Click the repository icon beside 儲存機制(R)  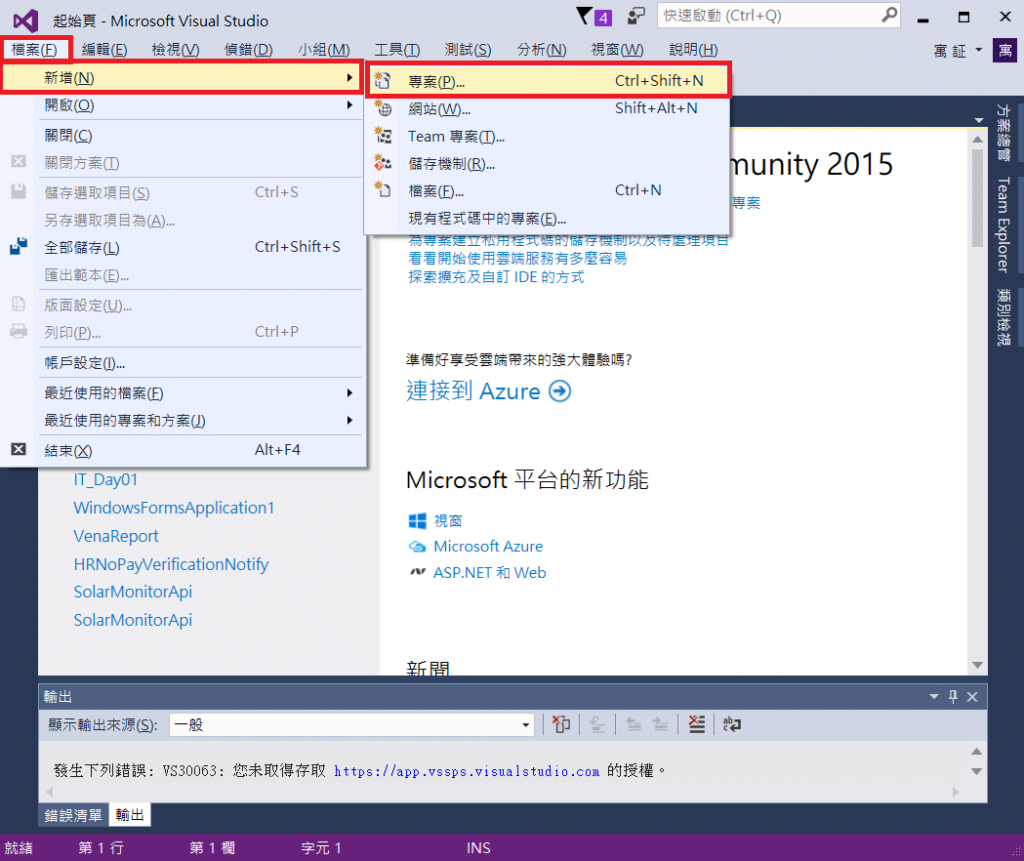[383, 163]
